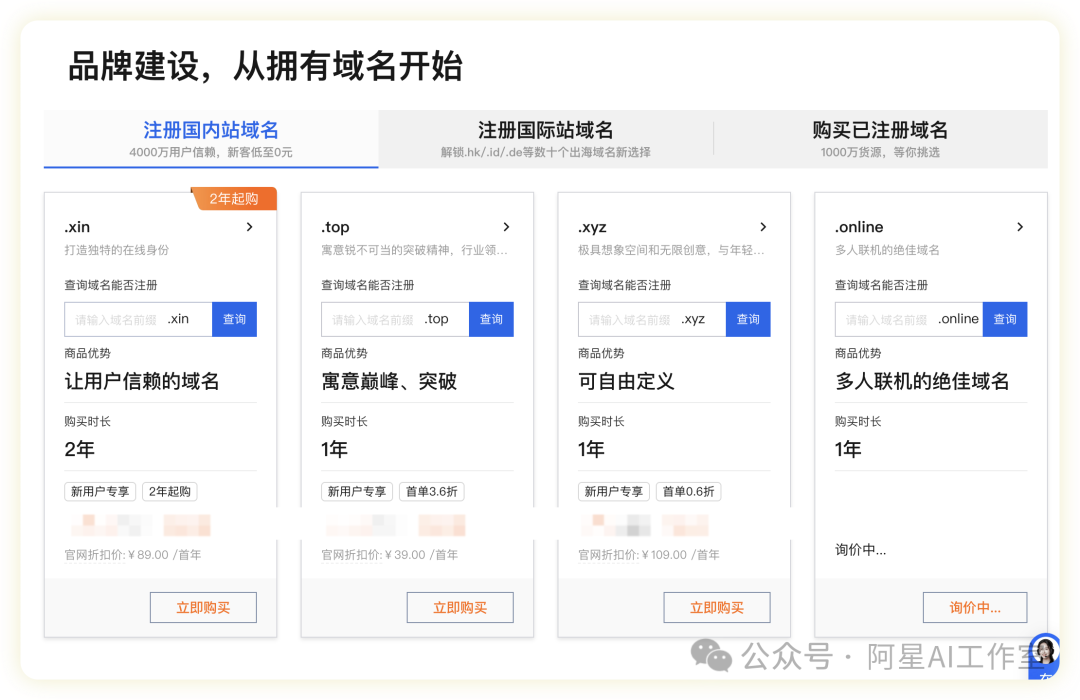The height and width of the screenshot is (700, 1080).
Task: Click the 询价中... price text on .online card
Action: point(860,550)
